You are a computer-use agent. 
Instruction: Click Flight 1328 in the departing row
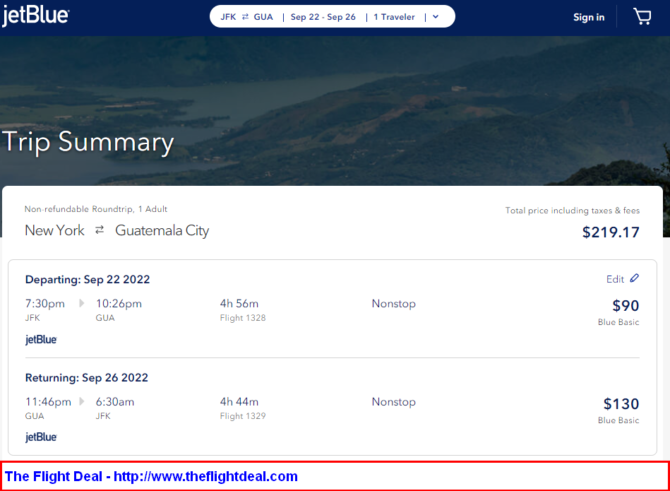click(243, 318)
